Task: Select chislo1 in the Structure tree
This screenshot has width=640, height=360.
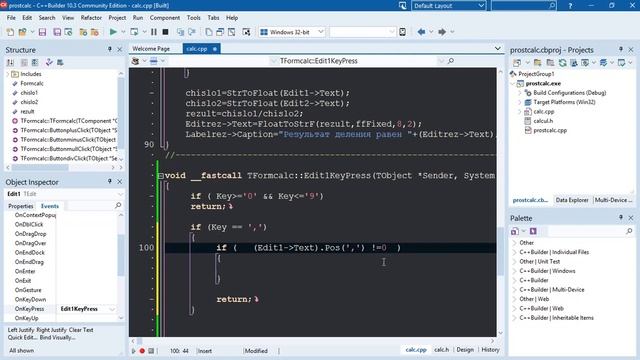Action: pos(29,93)
